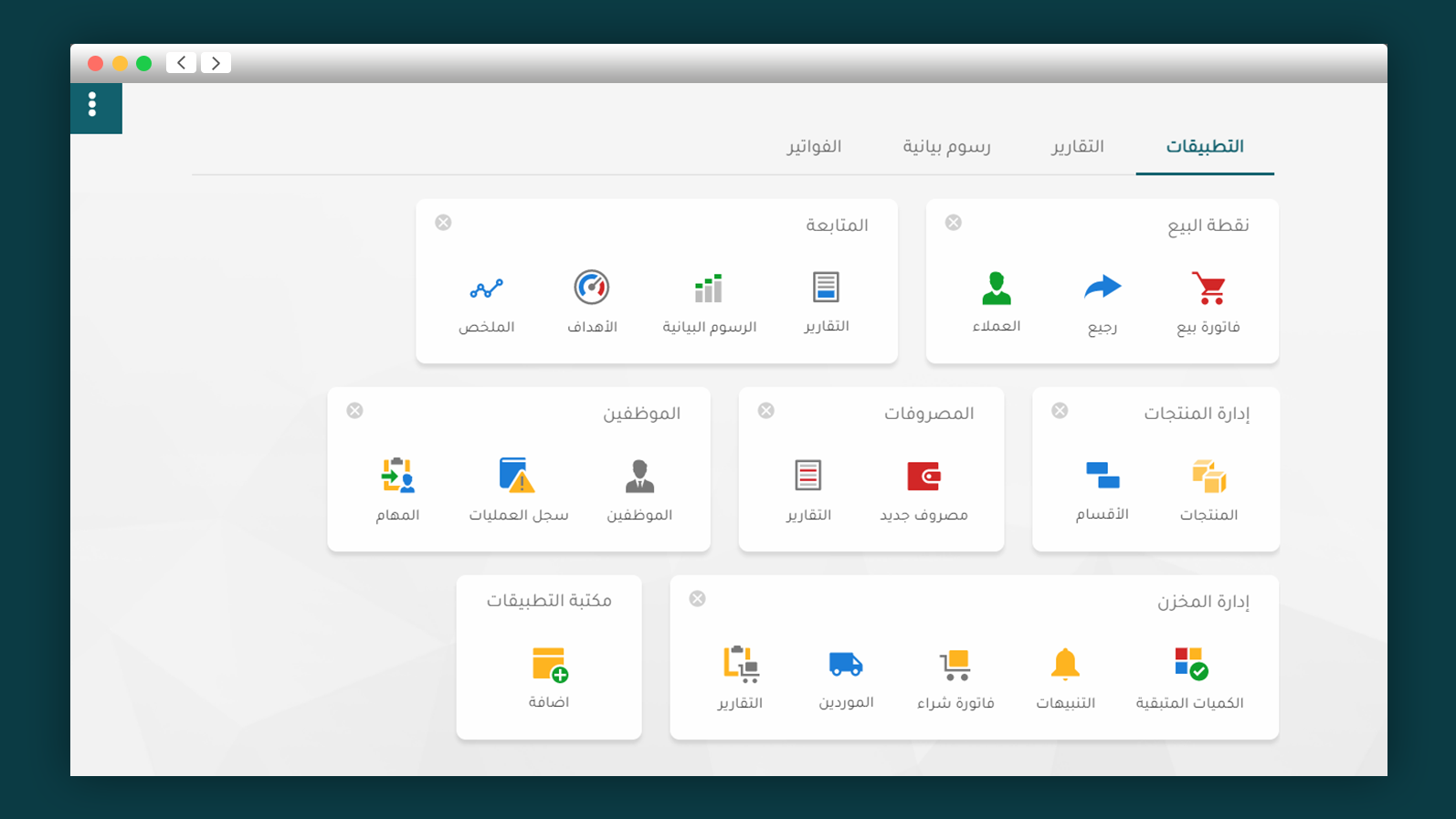This screenshot has width=1456, height=819.
Task: Open the العملاء customers icon
Action: (x=997, y=289)
